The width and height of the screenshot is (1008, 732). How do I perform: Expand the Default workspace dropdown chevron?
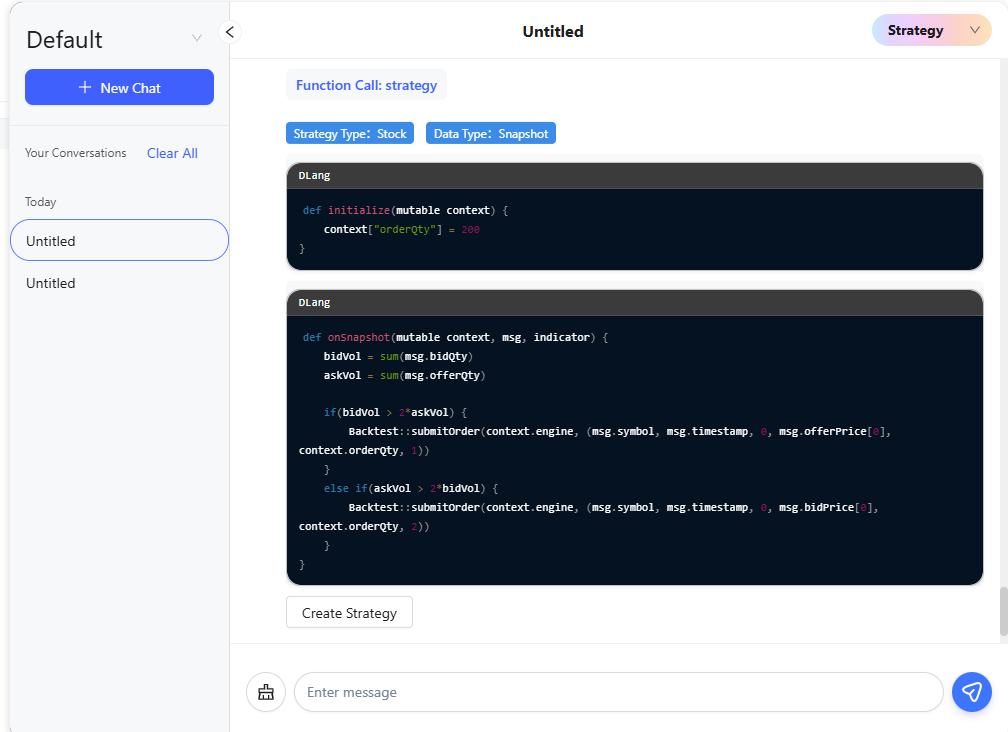pos(197,38)
